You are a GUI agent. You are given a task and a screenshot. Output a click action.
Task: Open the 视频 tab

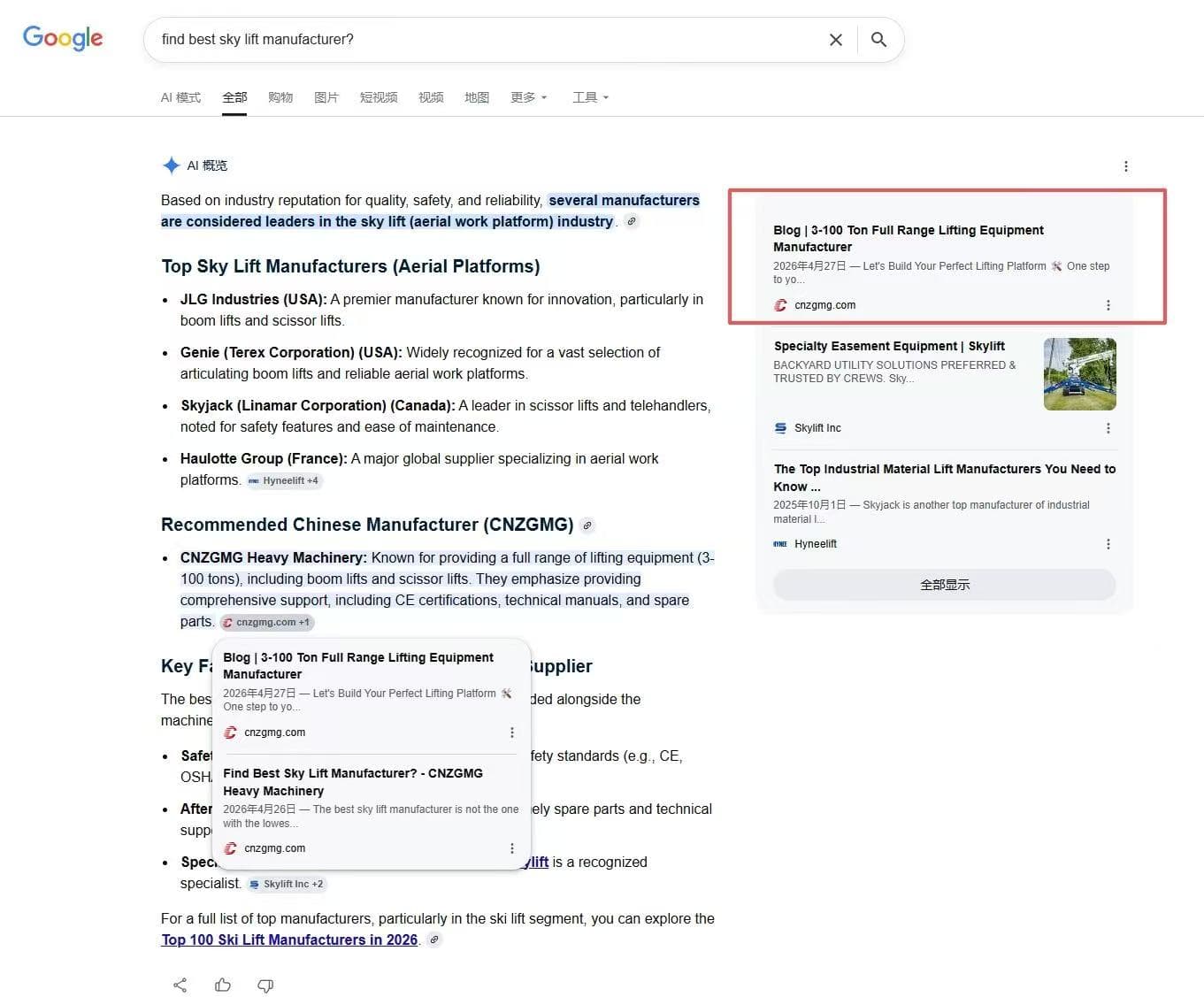pos(431,97)
